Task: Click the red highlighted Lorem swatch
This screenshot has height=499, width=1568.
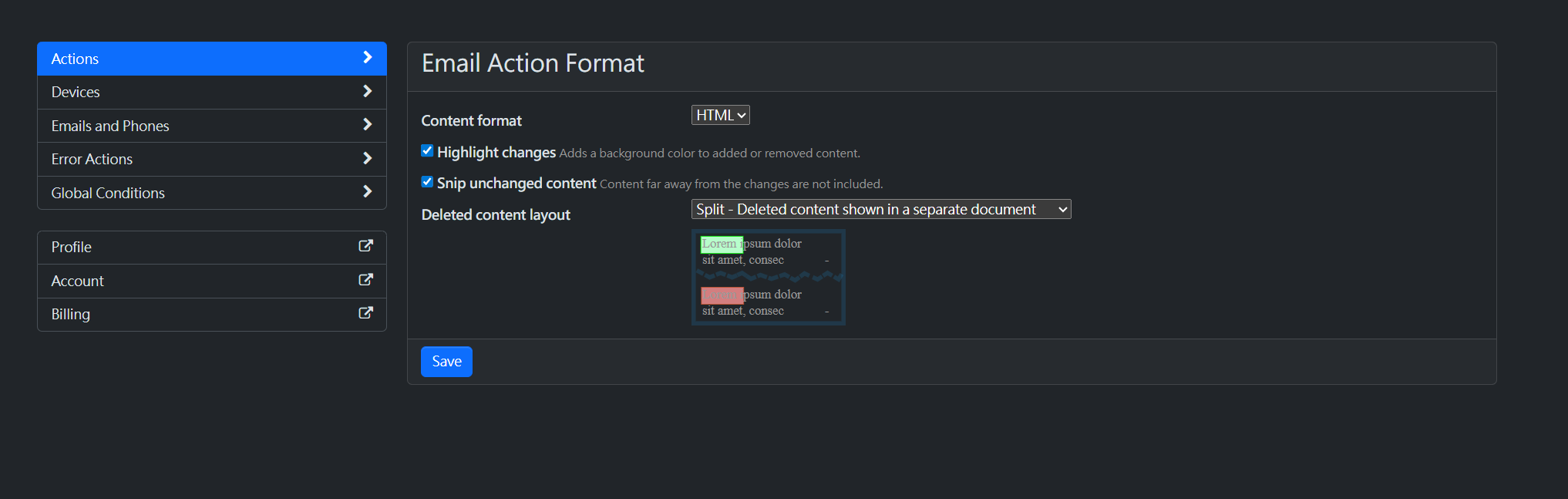Action: coord(722,295)
